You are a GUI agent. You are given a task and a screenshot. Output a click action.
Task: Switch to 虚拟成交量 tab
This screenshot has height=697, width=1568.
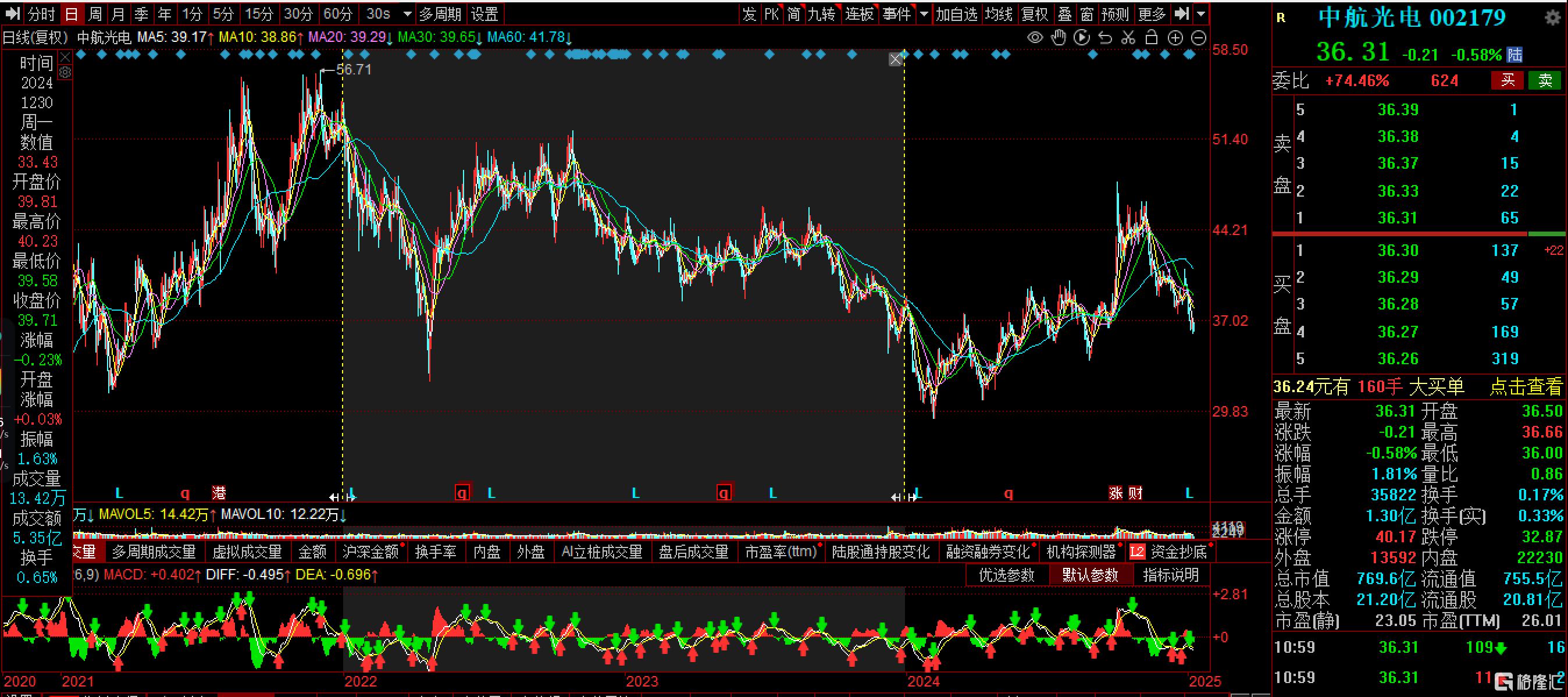point(247,552)
